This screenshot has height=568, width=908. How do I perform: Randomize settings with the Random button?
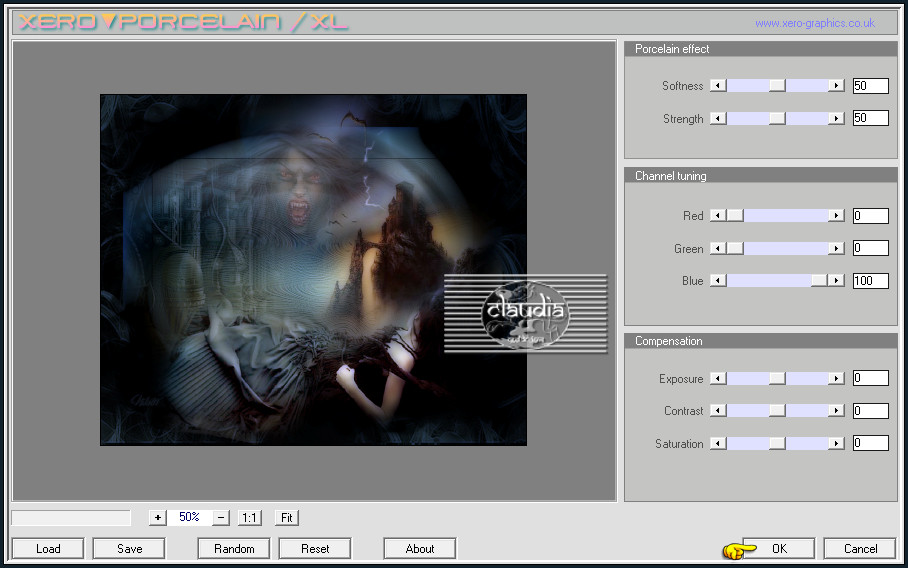(x=234, y=548)
